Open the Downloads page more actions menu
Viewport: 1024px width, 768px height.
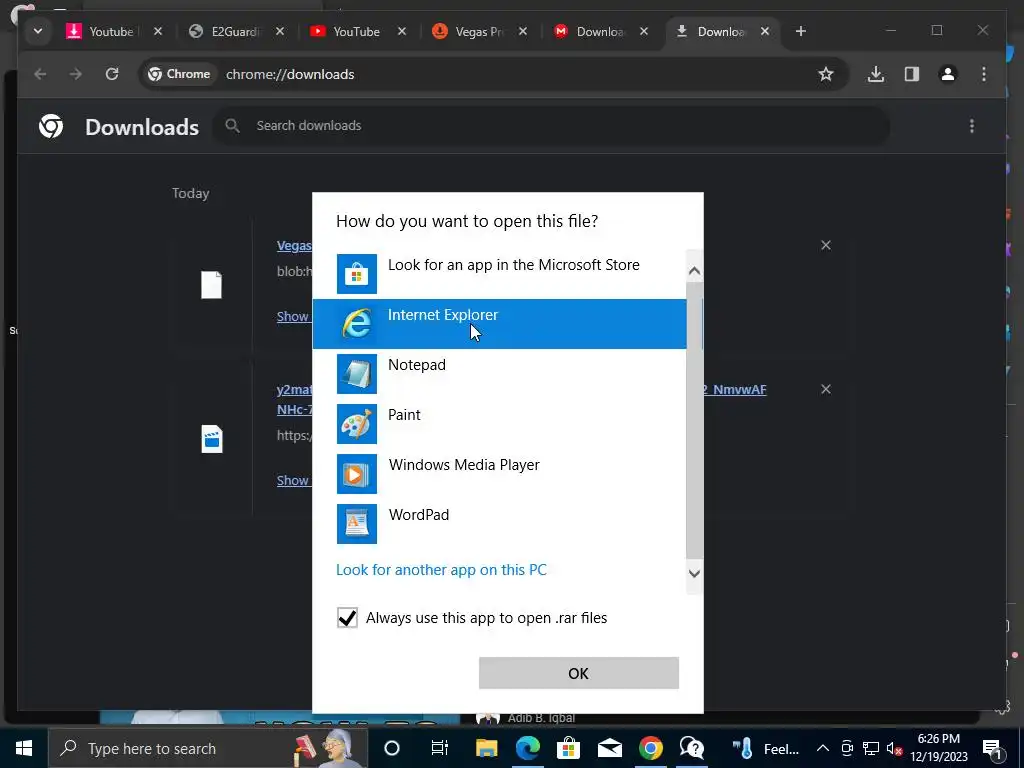point(972,126)
